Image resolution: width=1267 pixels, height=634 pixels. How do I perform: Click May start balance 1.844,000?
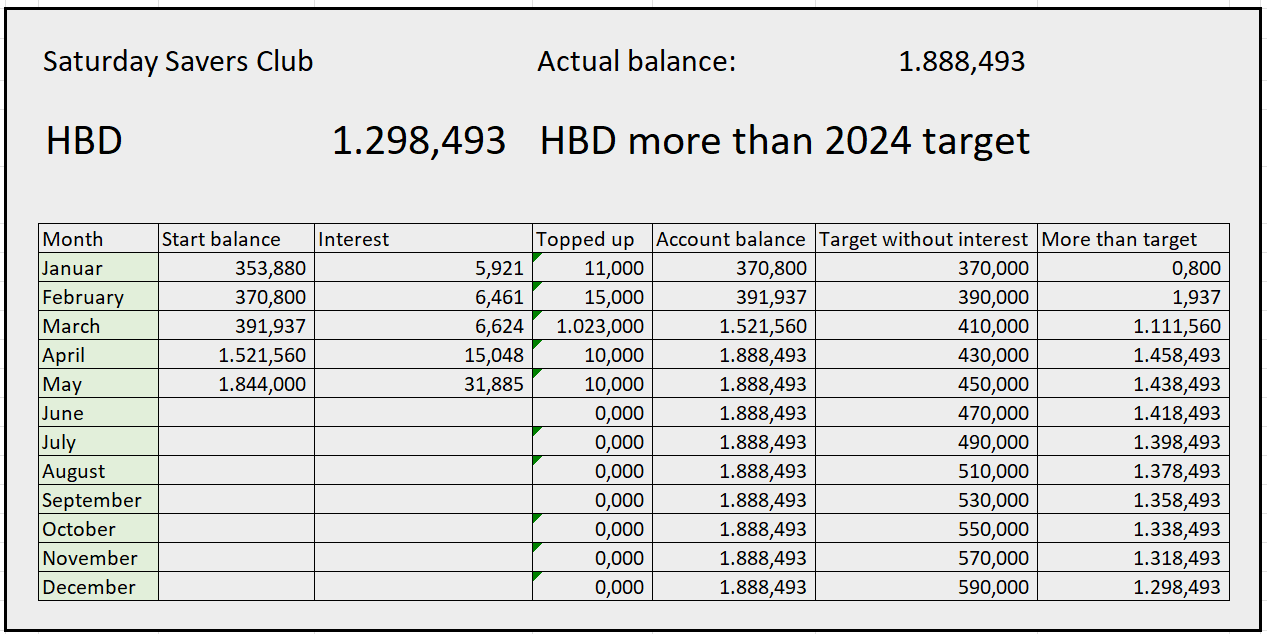pos(236,383)
